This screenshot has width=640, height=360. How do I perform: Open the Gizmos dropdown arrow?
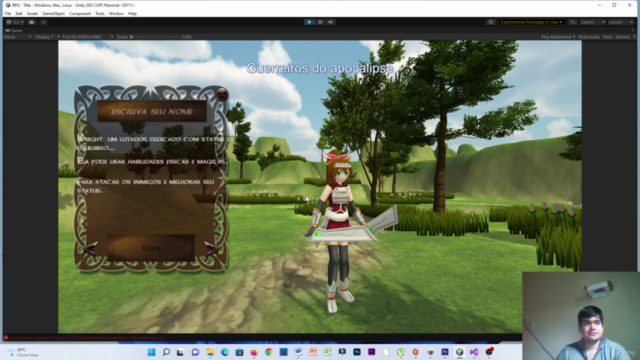click(x=633, y=37)
